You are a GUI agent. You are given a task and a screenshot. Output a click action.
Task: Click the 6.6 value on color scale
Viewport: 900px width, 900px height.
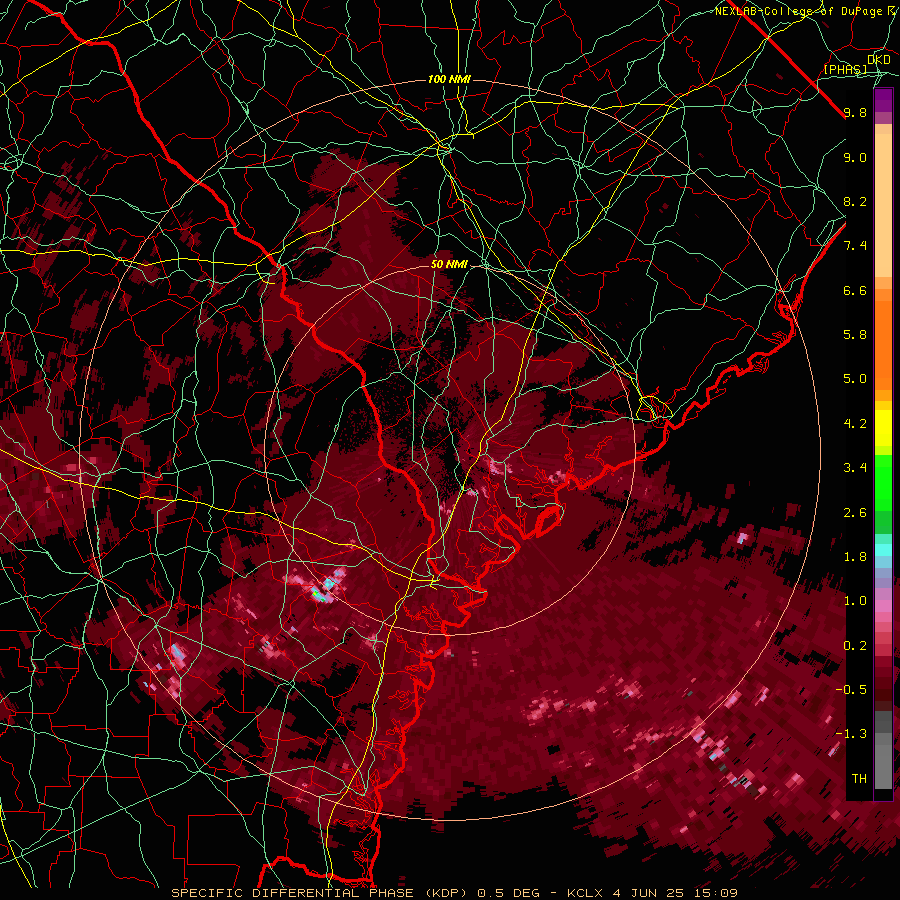[x=855, y=290]
